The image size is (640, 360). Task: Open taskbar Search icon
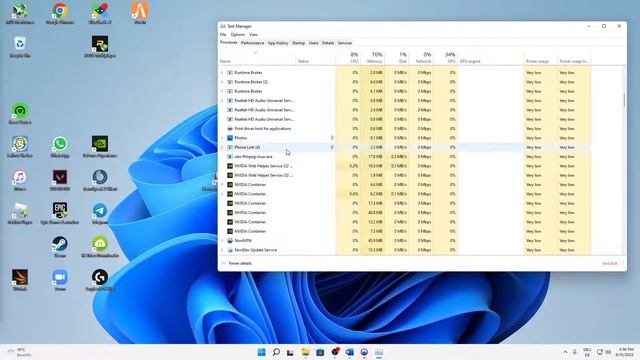tap(276, 352)
